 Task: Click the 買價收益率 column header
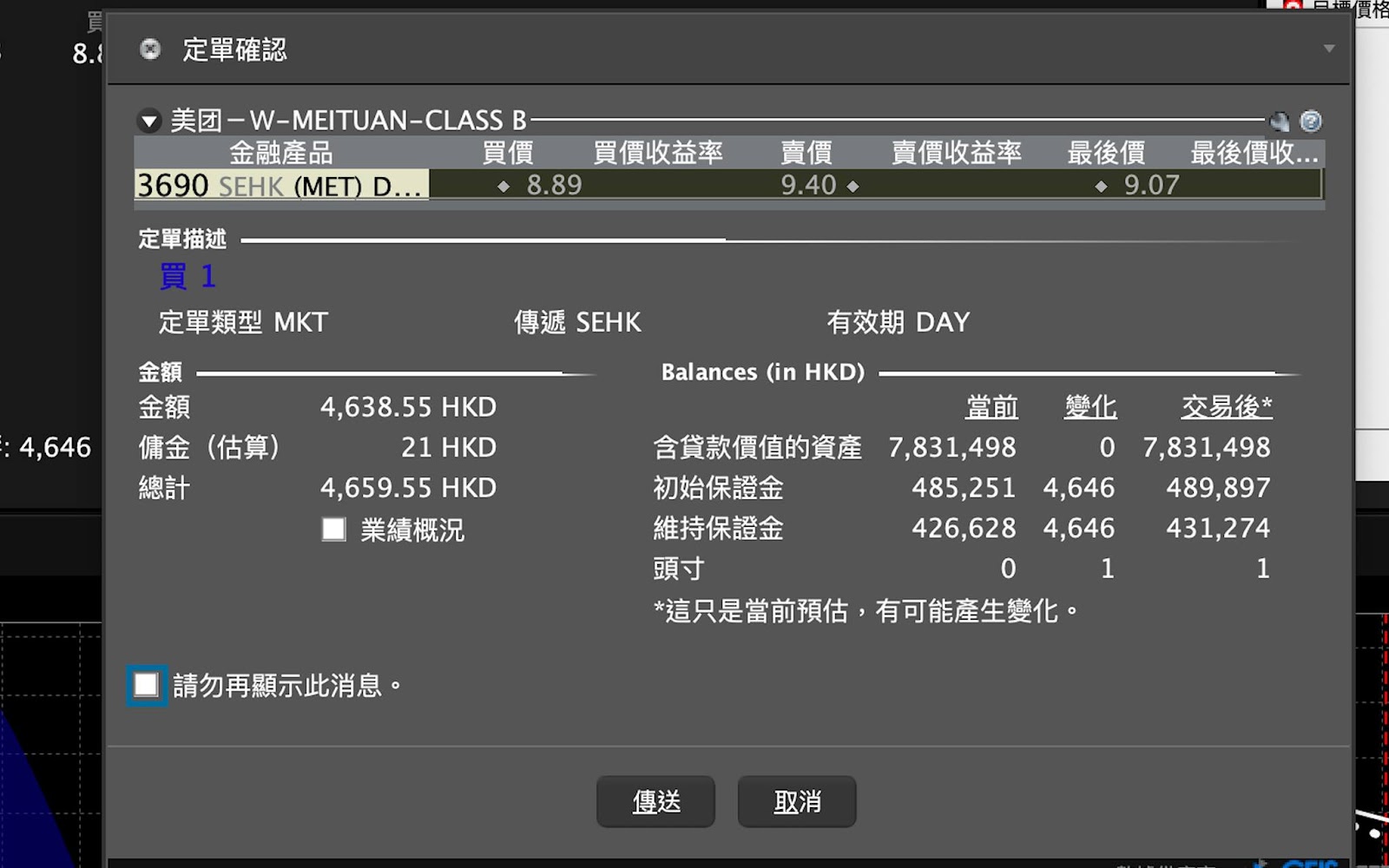pos(658,153)
